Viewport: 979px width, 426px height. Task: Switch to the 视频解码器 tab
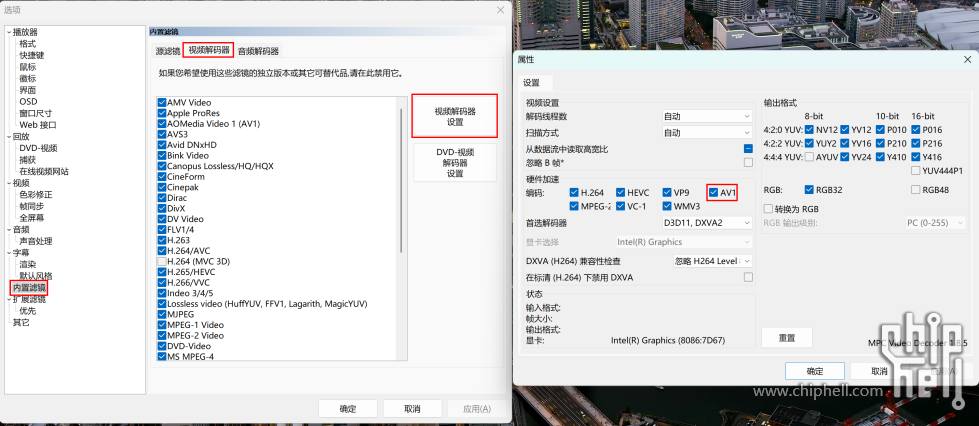[209, 50]
